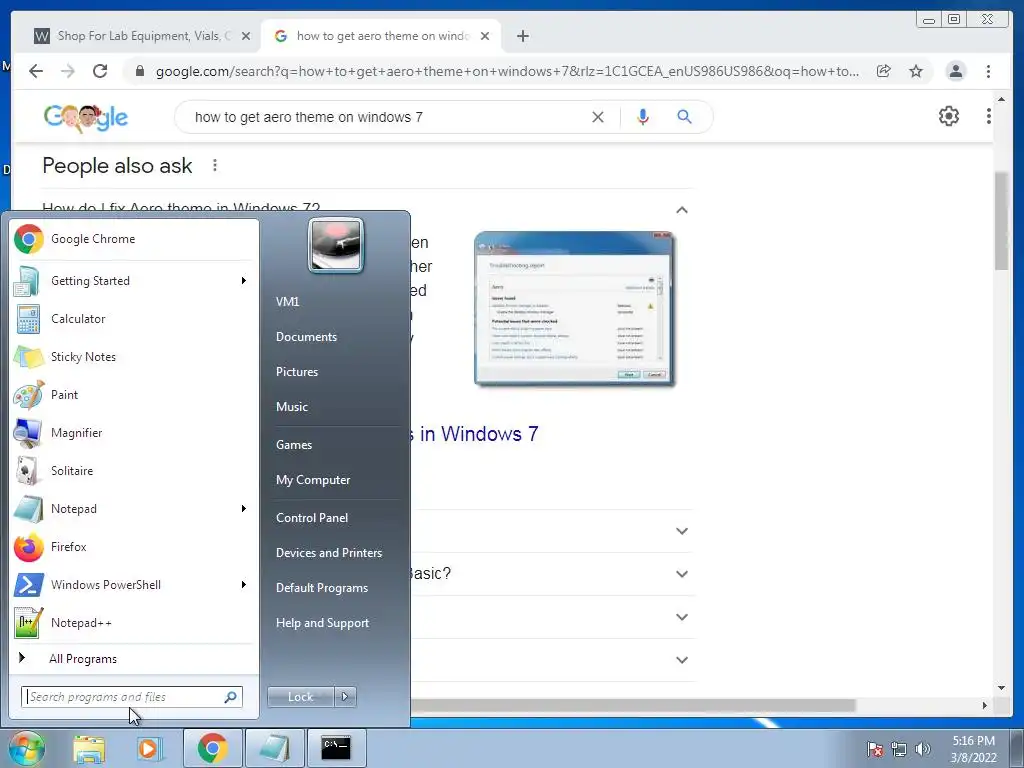1024x768 pixels.
Task: Expand Windows PowerShell jump list arrow
Action: click(244, 584)
